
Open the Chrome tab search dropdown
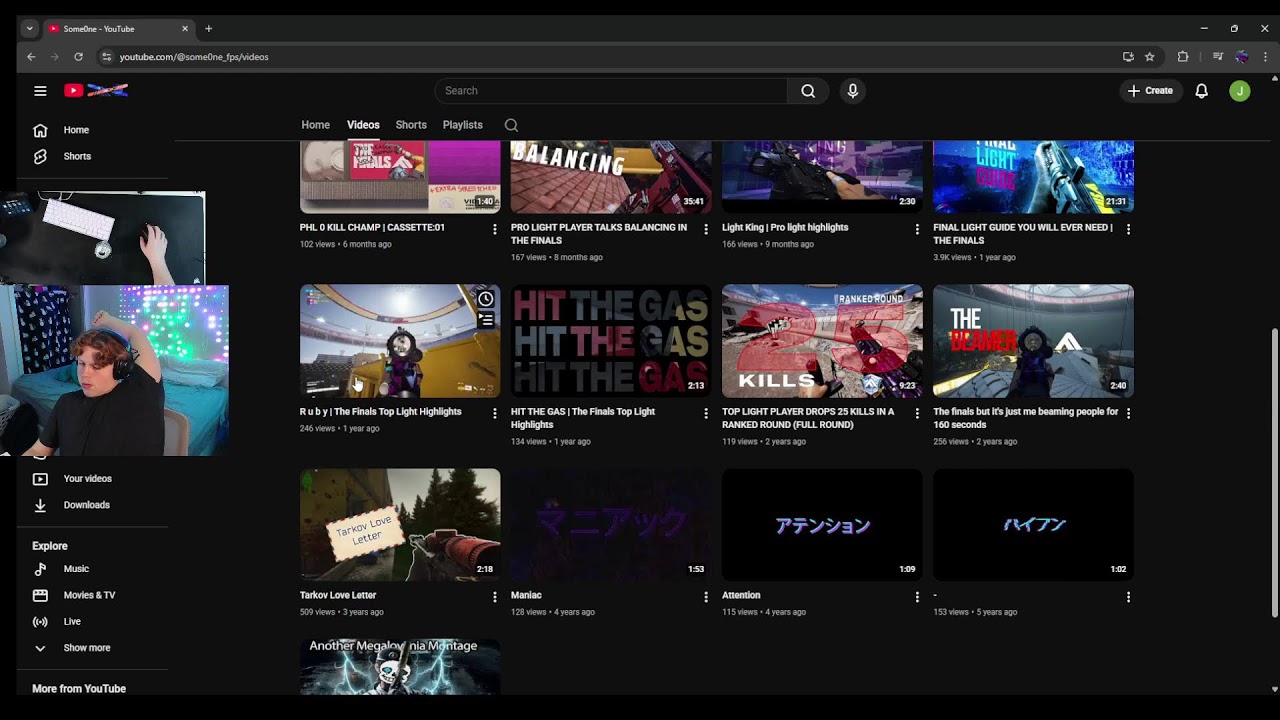[30, 29]
